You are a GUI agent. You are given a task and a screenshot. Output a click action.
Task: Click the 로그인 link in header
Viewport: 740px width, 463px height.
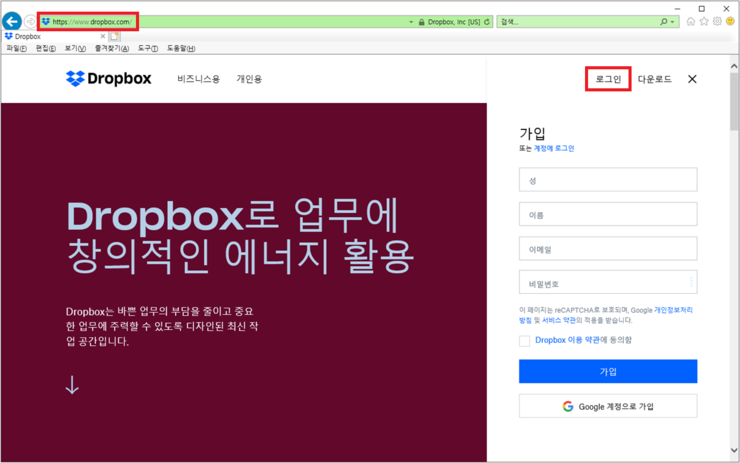point(607,79)
